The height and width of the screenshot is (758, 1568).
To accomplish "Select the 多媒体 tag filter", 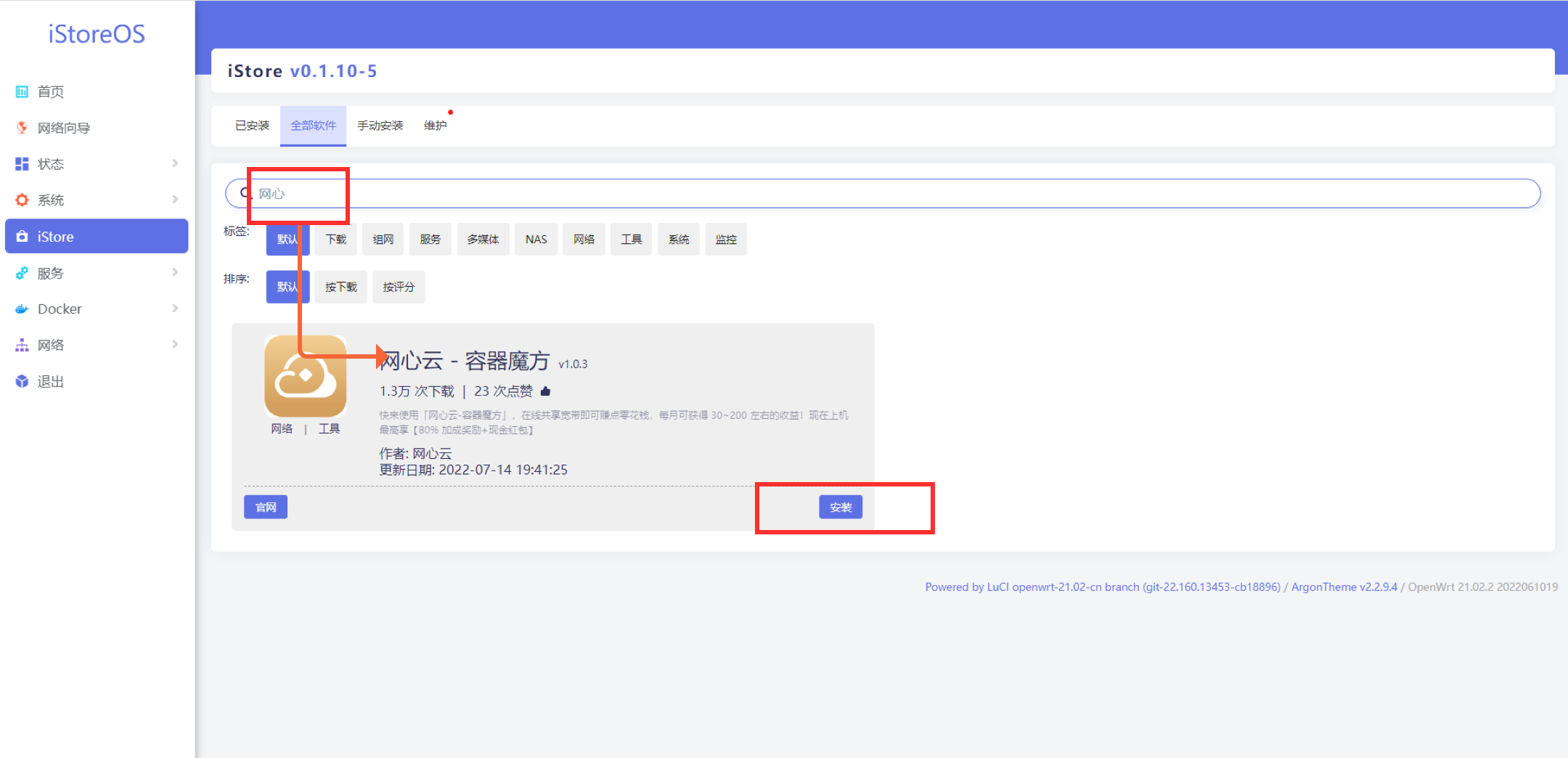I will tap(483, 240).
